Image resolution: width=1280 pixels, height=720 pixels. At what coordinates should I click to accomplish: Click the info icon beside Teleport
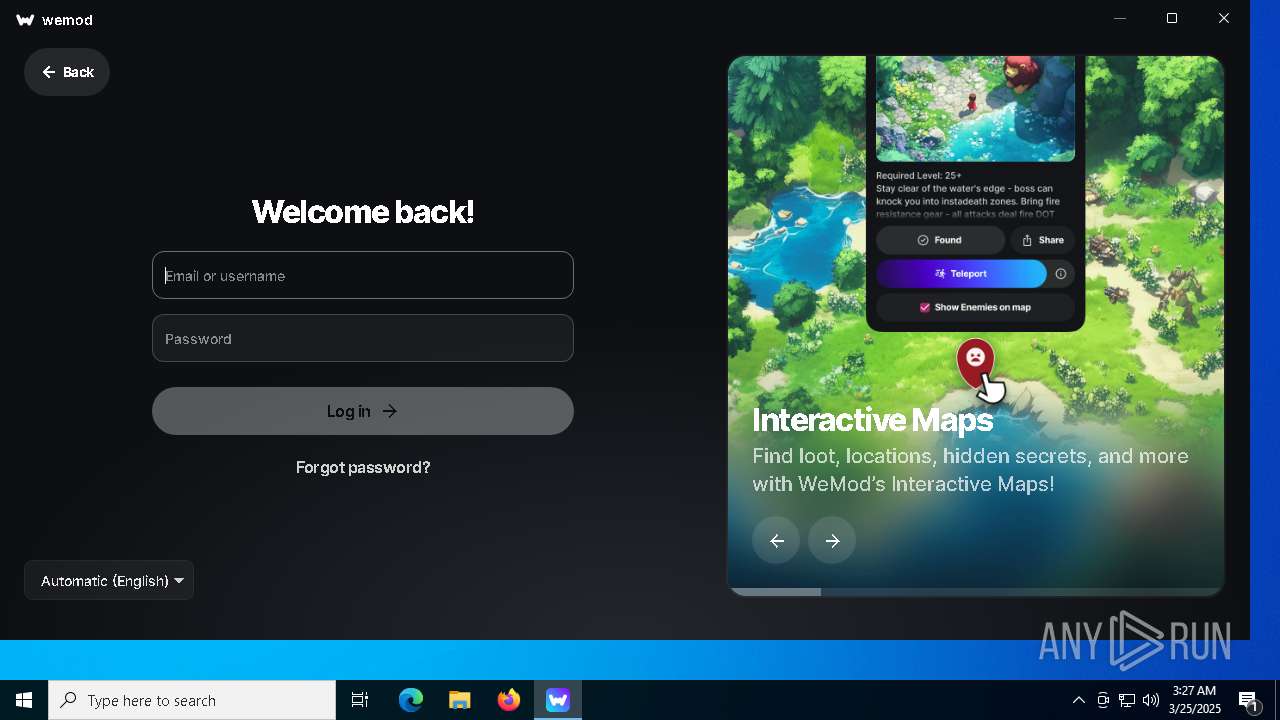[x=1061, y=273]
